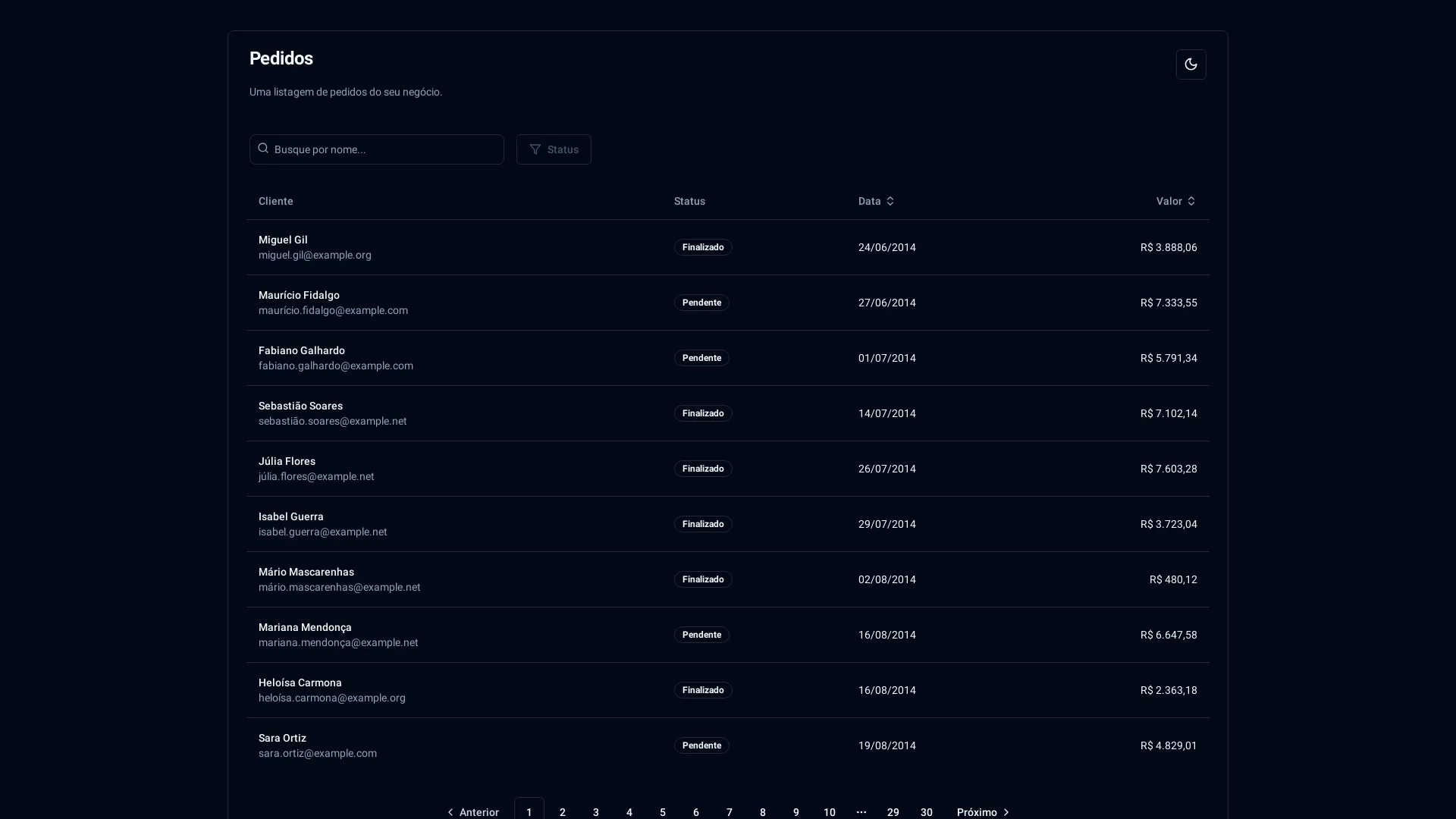
Task: Open pagination page 5
Action: (x=663, y=811)
